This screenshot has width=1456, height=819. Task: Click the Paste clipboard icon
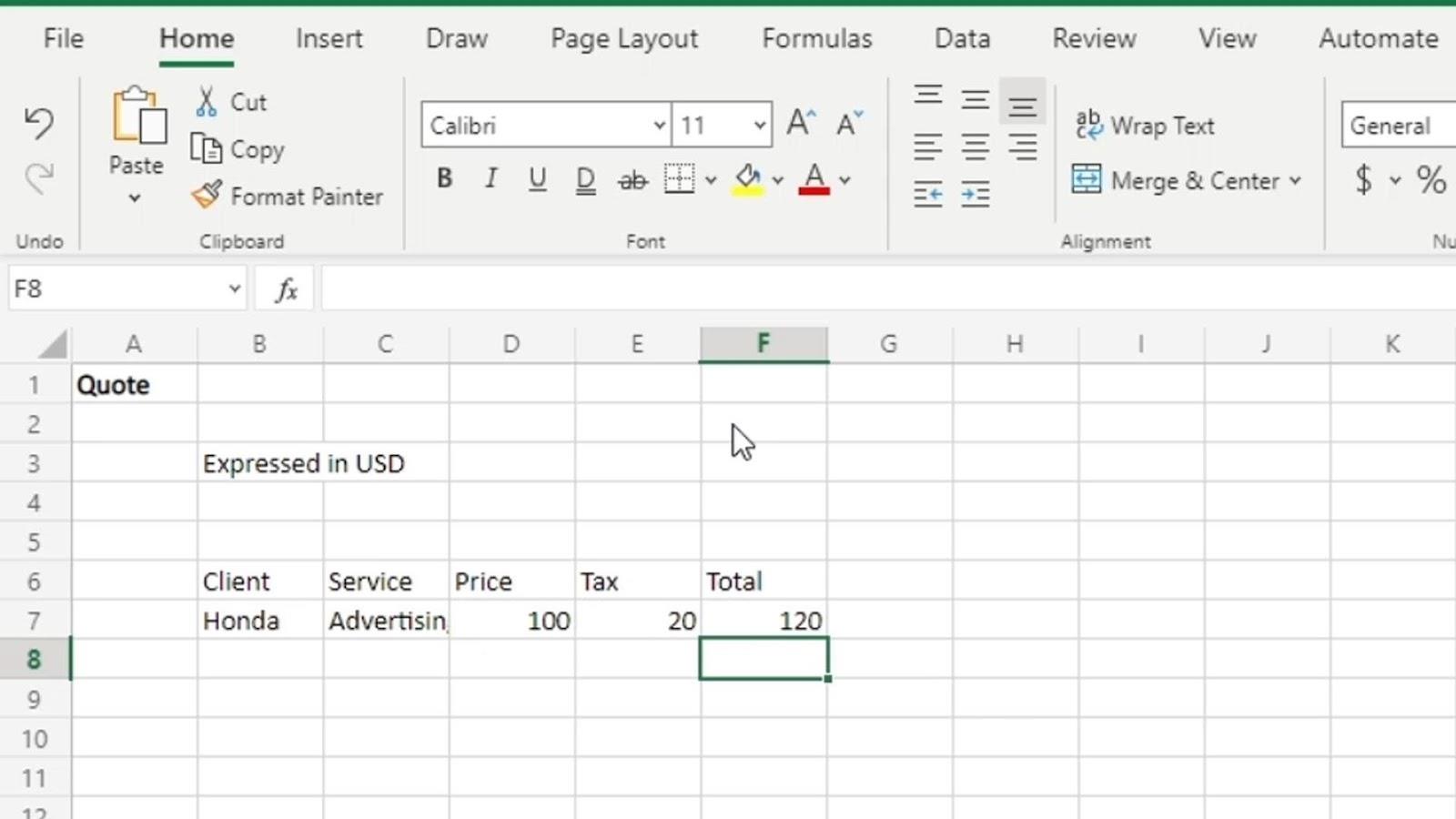tap(139, 116)
